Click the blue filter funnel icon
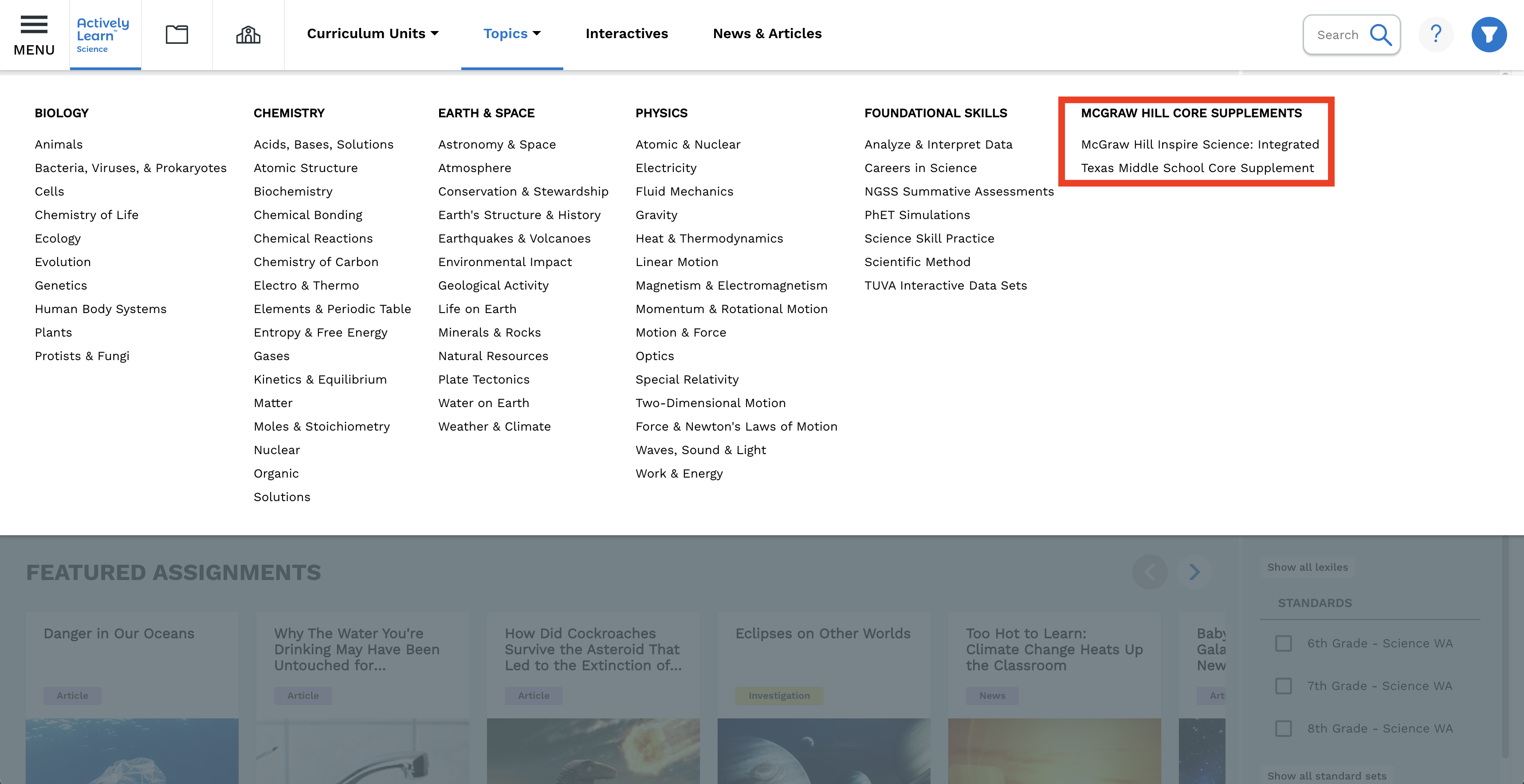This screenshot has height=784, width=1524. pos(1489,34)
